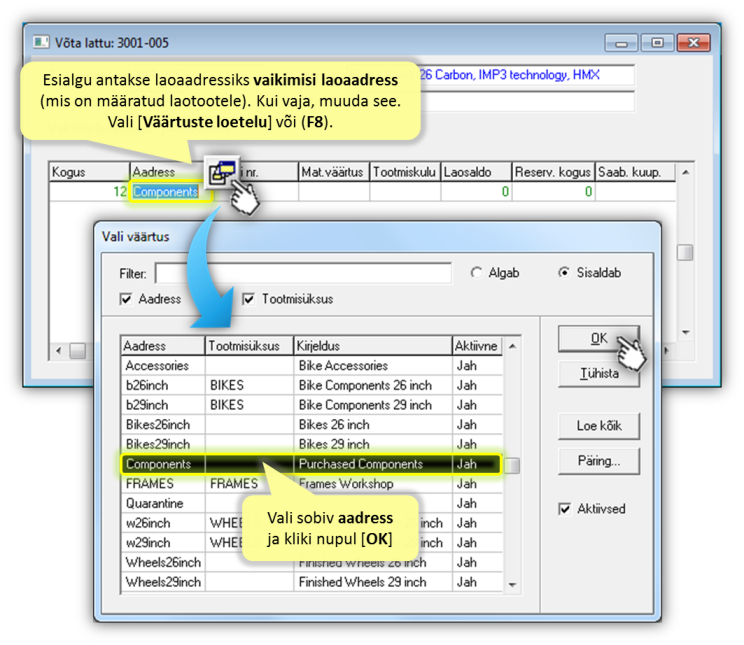744x645 pixels.
Task: Click the product description field with Carbon text
Action: tap(526, 75)
